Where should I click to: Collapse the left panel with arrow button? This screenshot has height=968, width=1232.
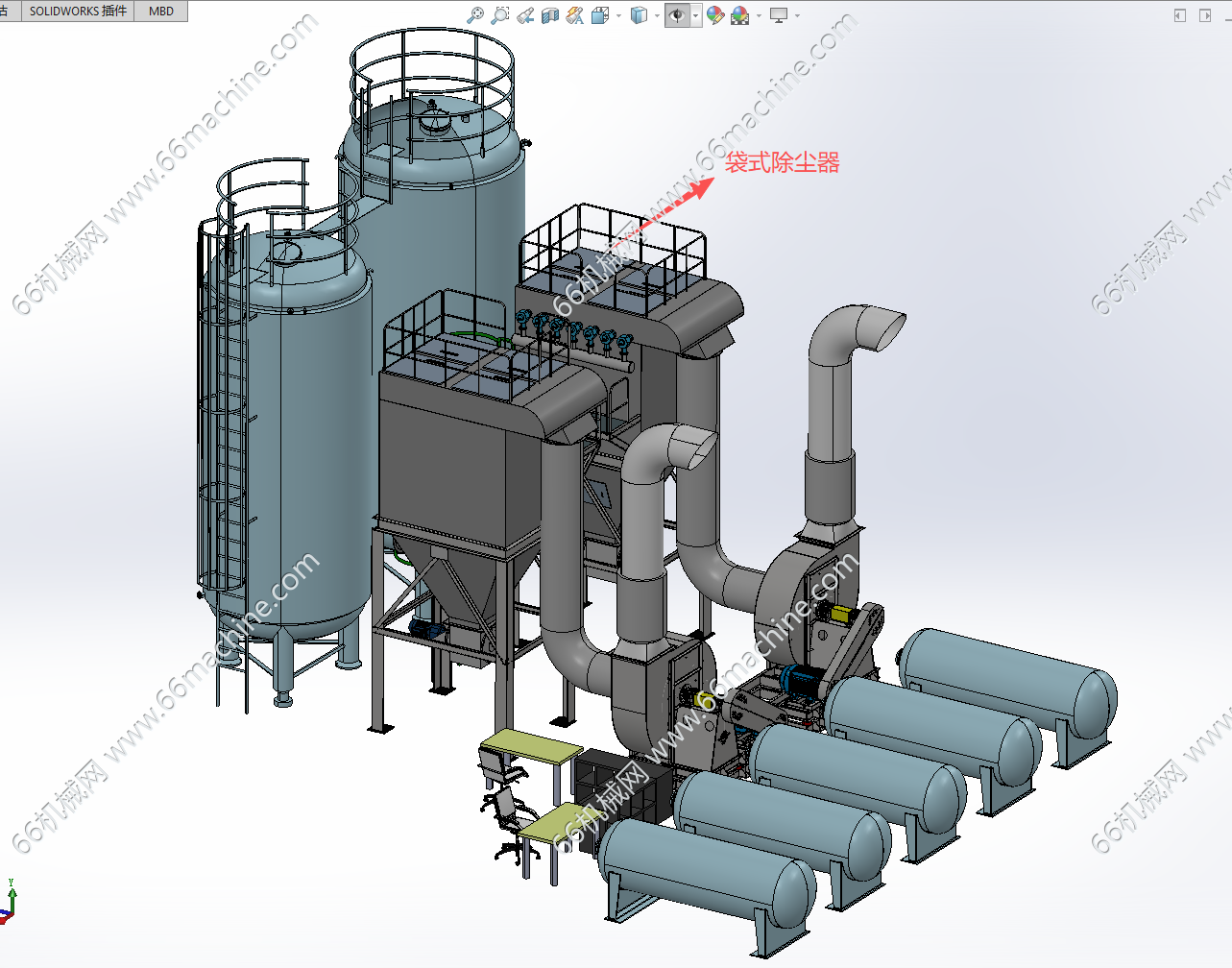(1180, 15)
